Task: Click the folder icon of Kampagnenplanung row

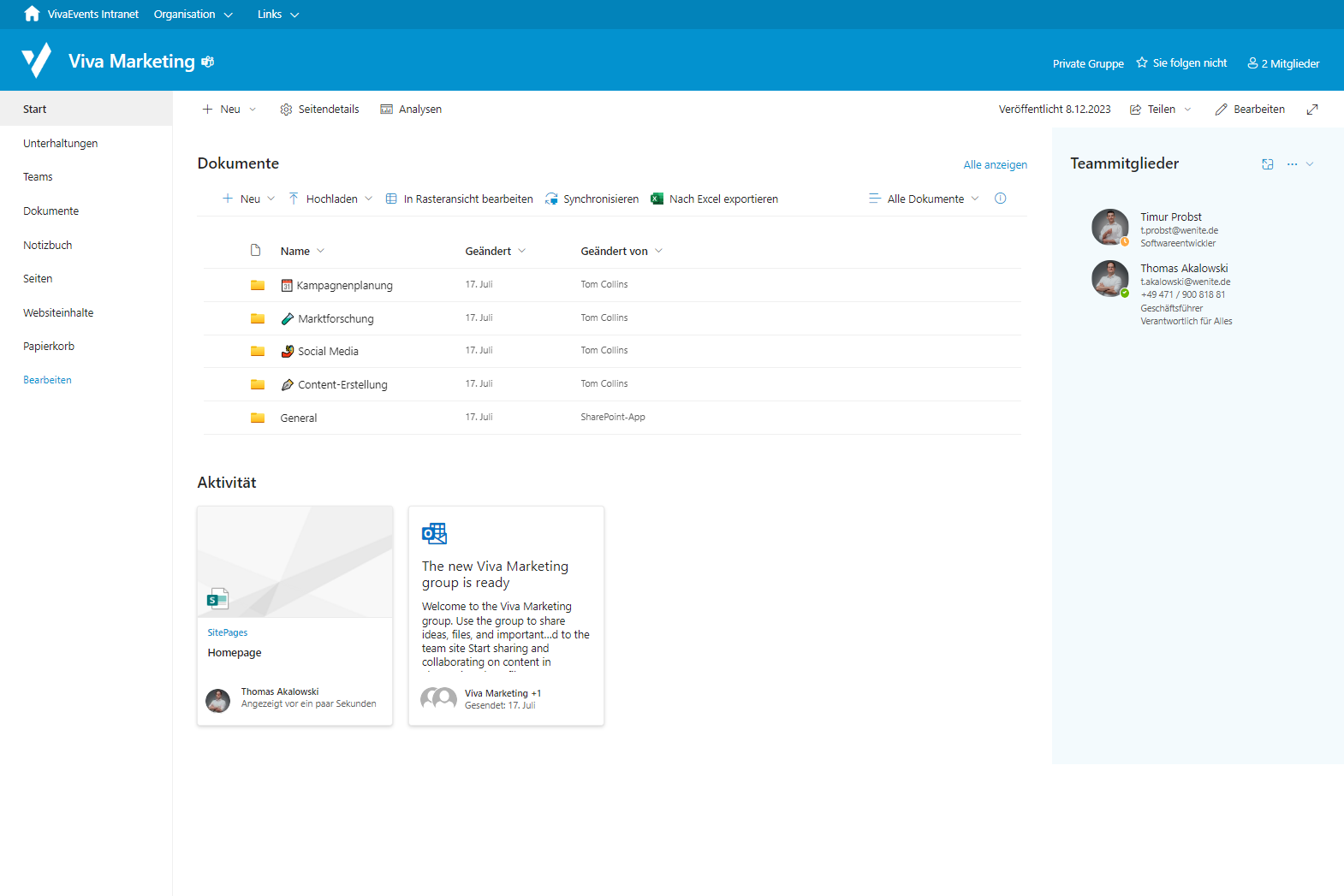Action: click(x=258, y=285)
